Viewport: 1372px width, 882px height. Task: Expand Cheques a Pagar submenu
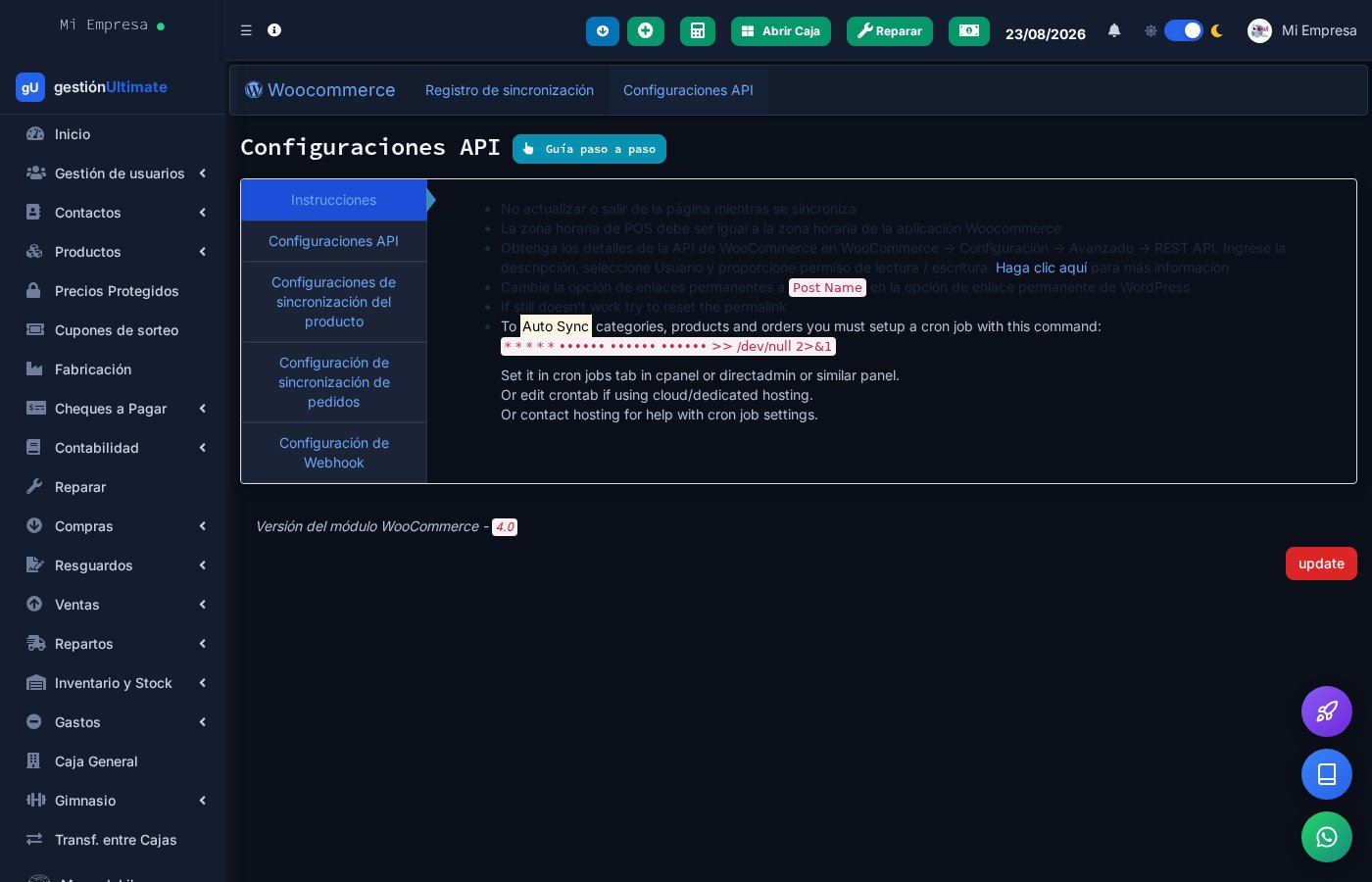pos(113,409)
